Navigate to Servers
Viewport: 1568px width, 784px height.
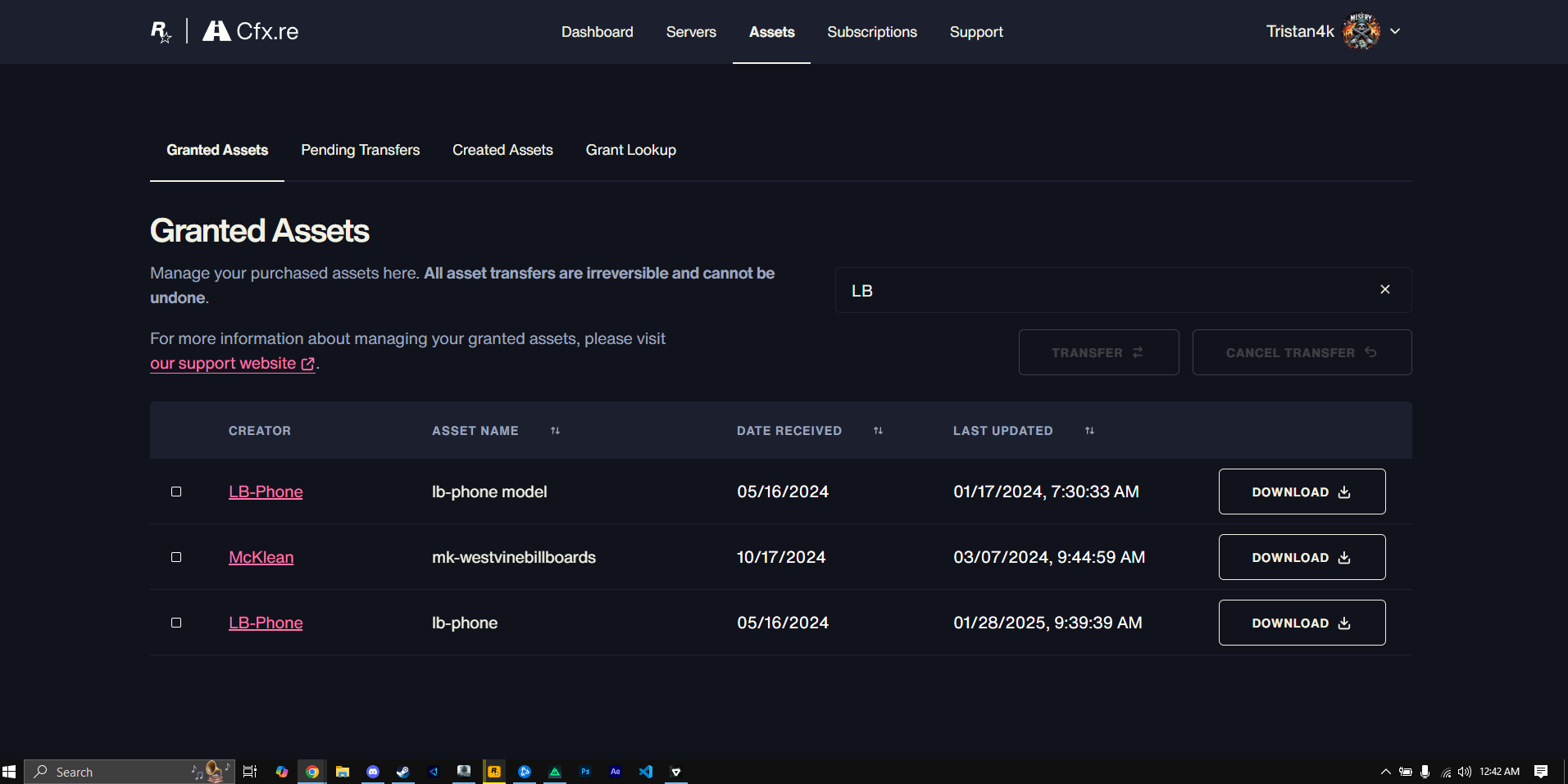click(x=691, y=32)
